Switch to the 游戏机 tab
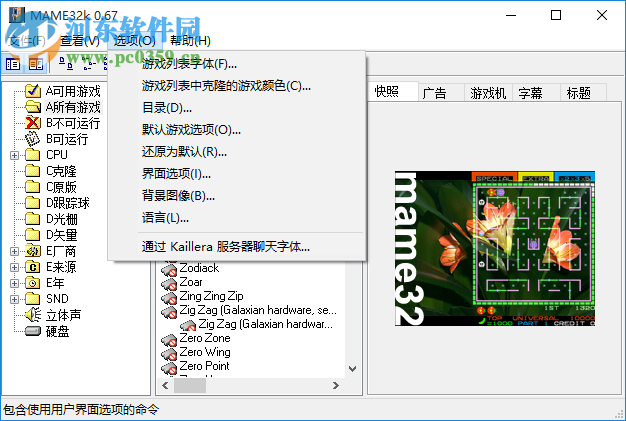 [x=488, y=93]
